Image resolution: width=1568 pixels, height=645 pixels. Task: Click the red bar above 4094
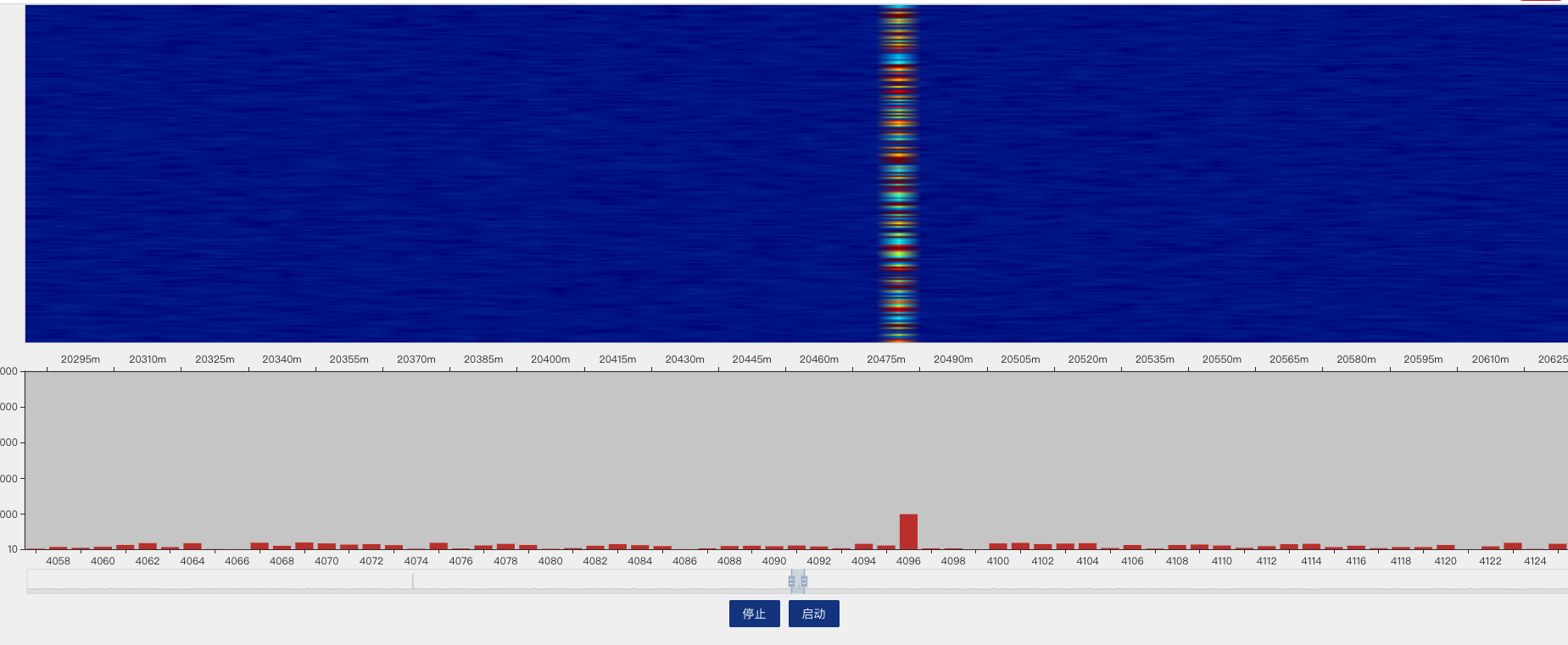tap(863, 547)
